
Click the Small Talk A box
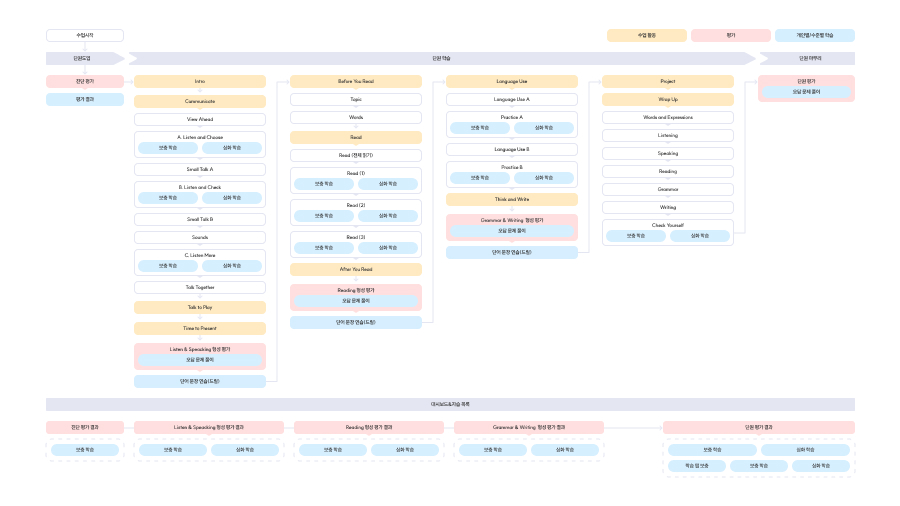(x=200, y=169)
